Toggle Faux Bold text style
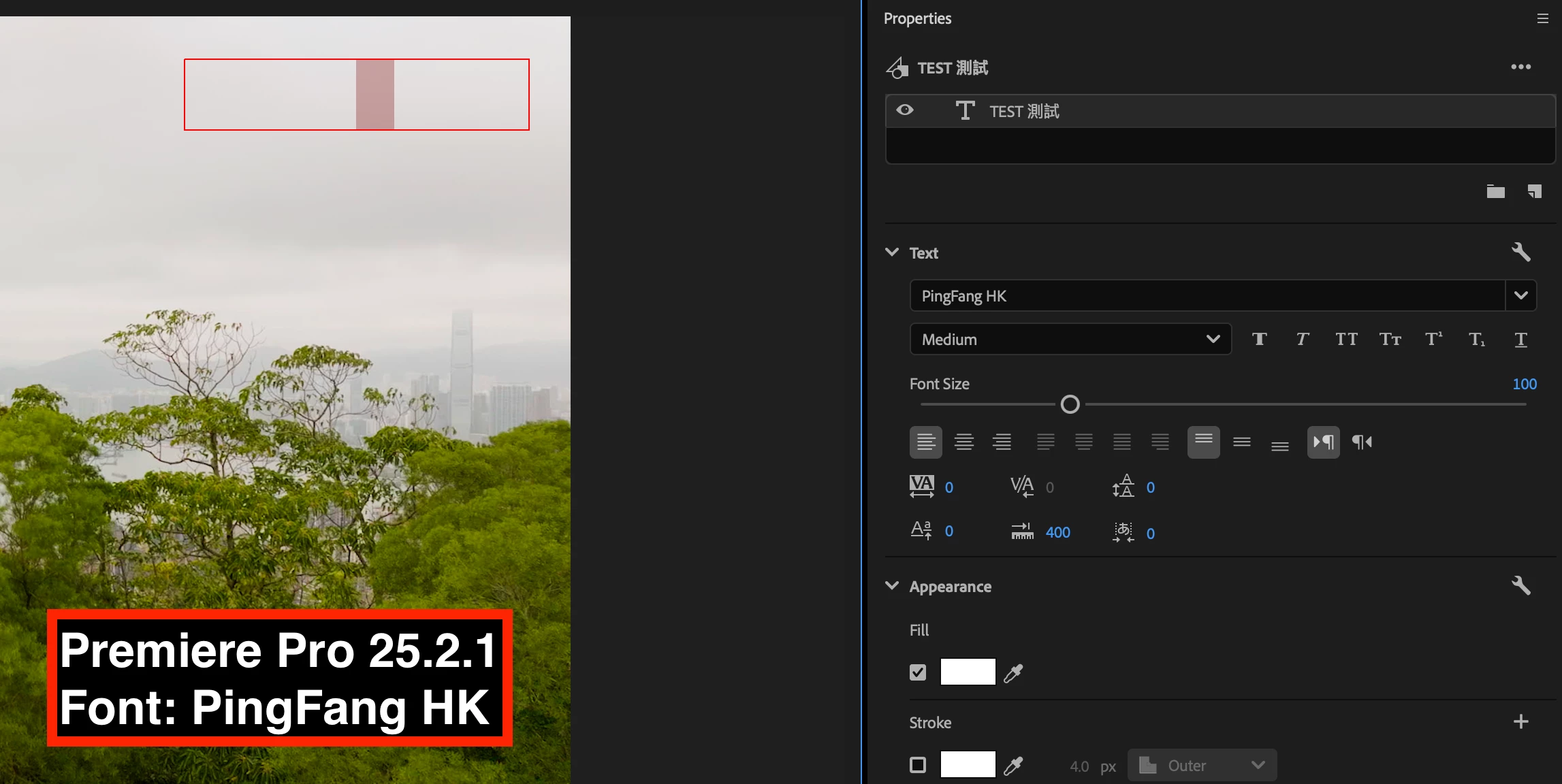 1259,339
